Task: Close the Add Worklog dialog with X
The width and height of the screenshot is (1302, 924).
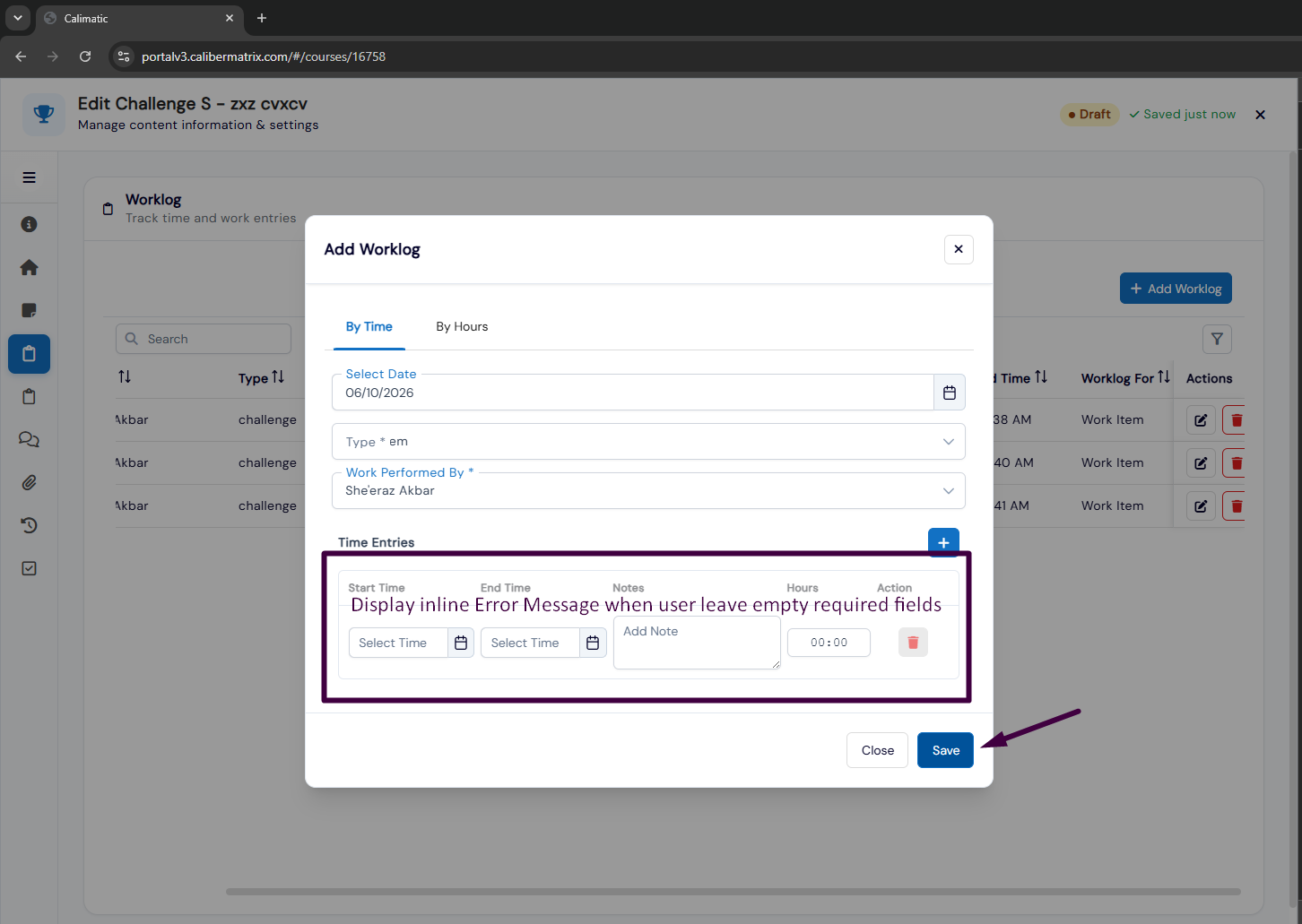Action: coord(959,249)
